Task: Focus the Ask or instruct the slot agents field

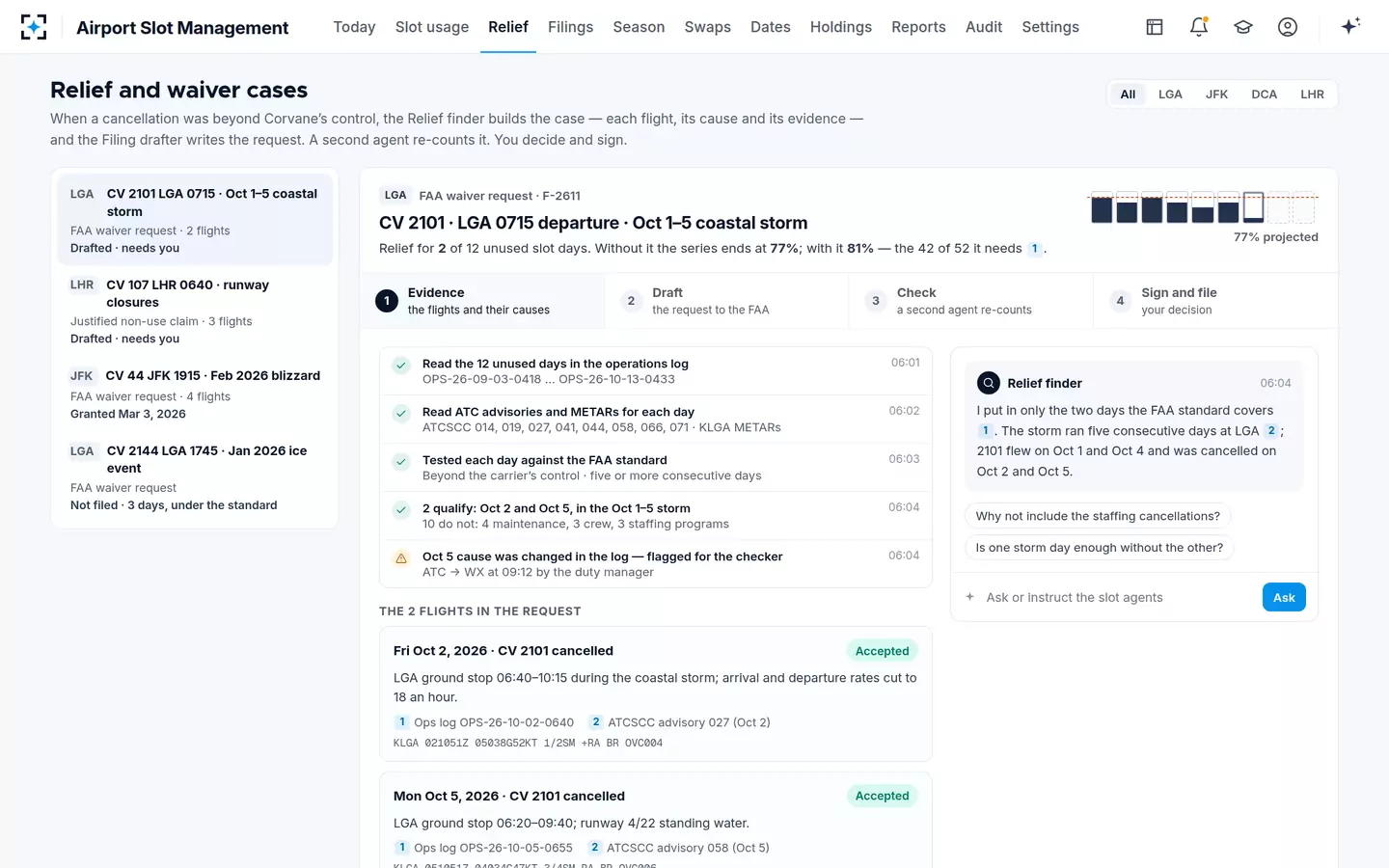Action: pyautogui.click(x=1119, y=597)
